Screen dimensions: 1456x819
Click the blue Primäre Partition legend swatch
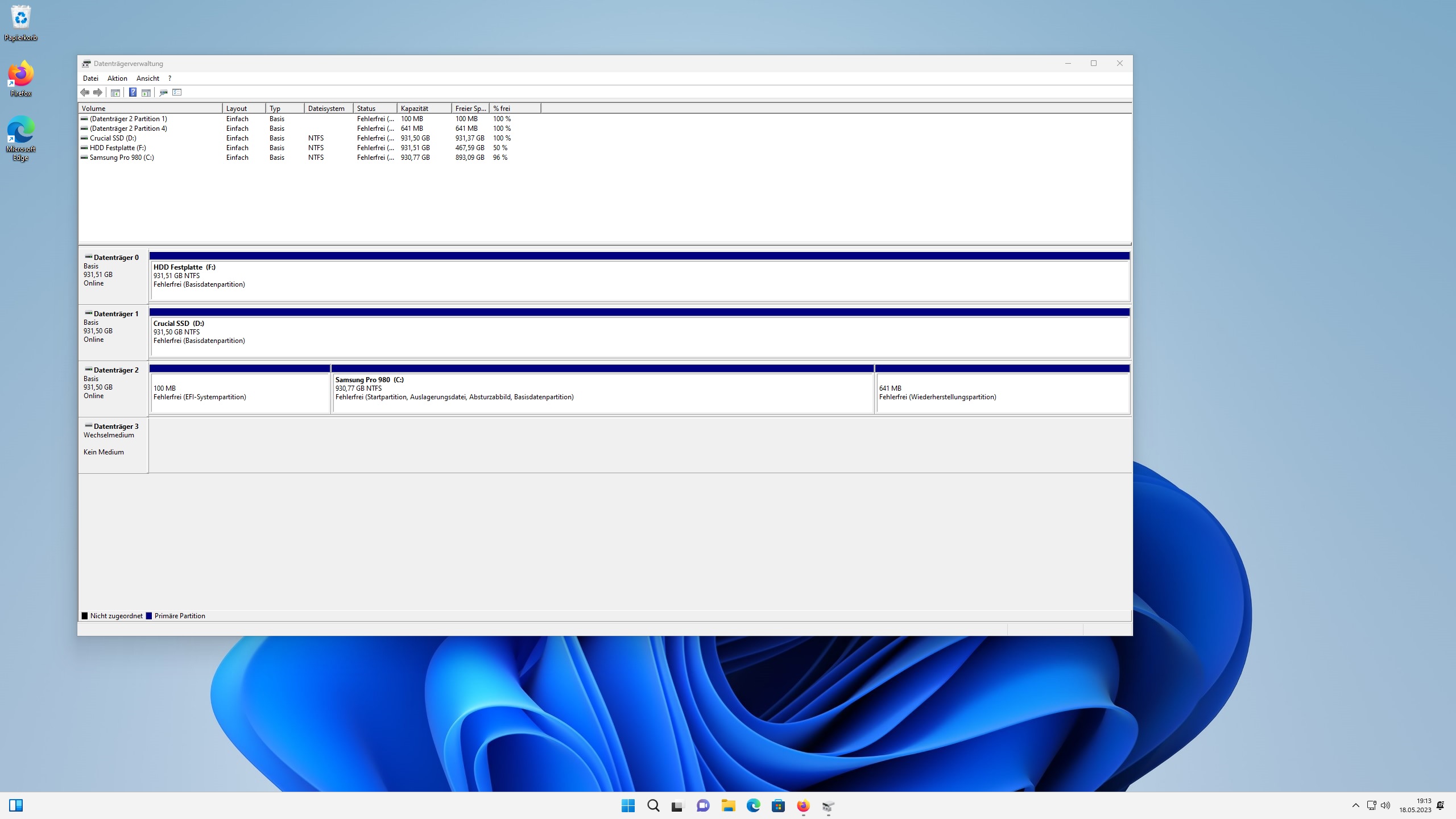(x=149, y=616)
